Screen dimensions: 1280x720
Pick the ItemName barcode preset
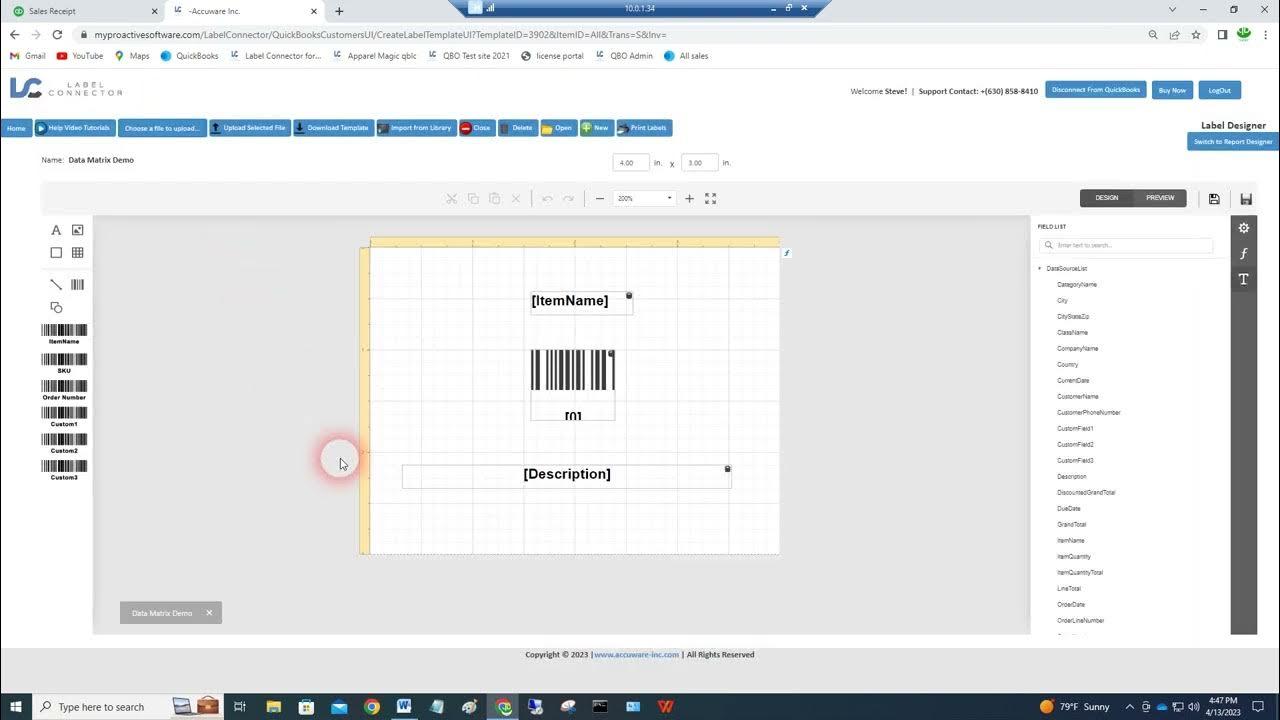point(64,334)
